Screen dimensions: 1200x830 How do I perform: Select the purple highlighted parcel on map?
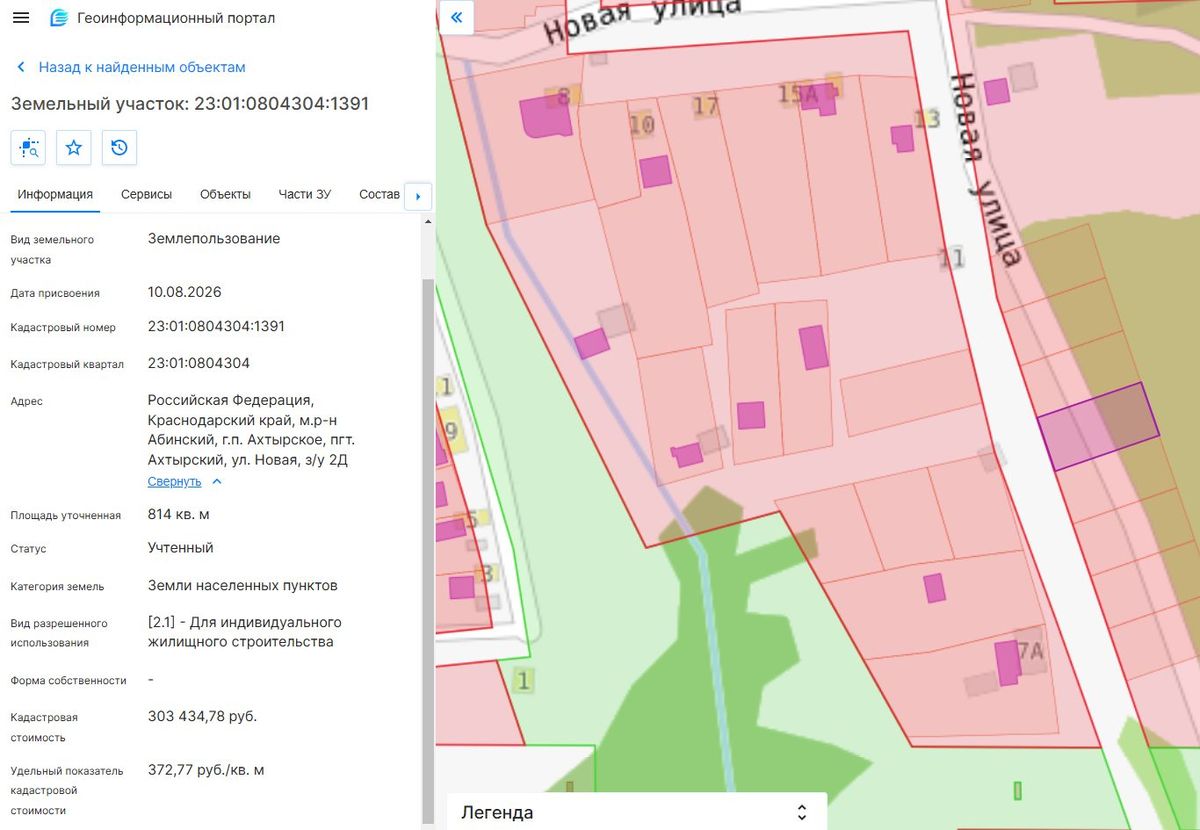pyautogui.click(x=1098, y=426)
